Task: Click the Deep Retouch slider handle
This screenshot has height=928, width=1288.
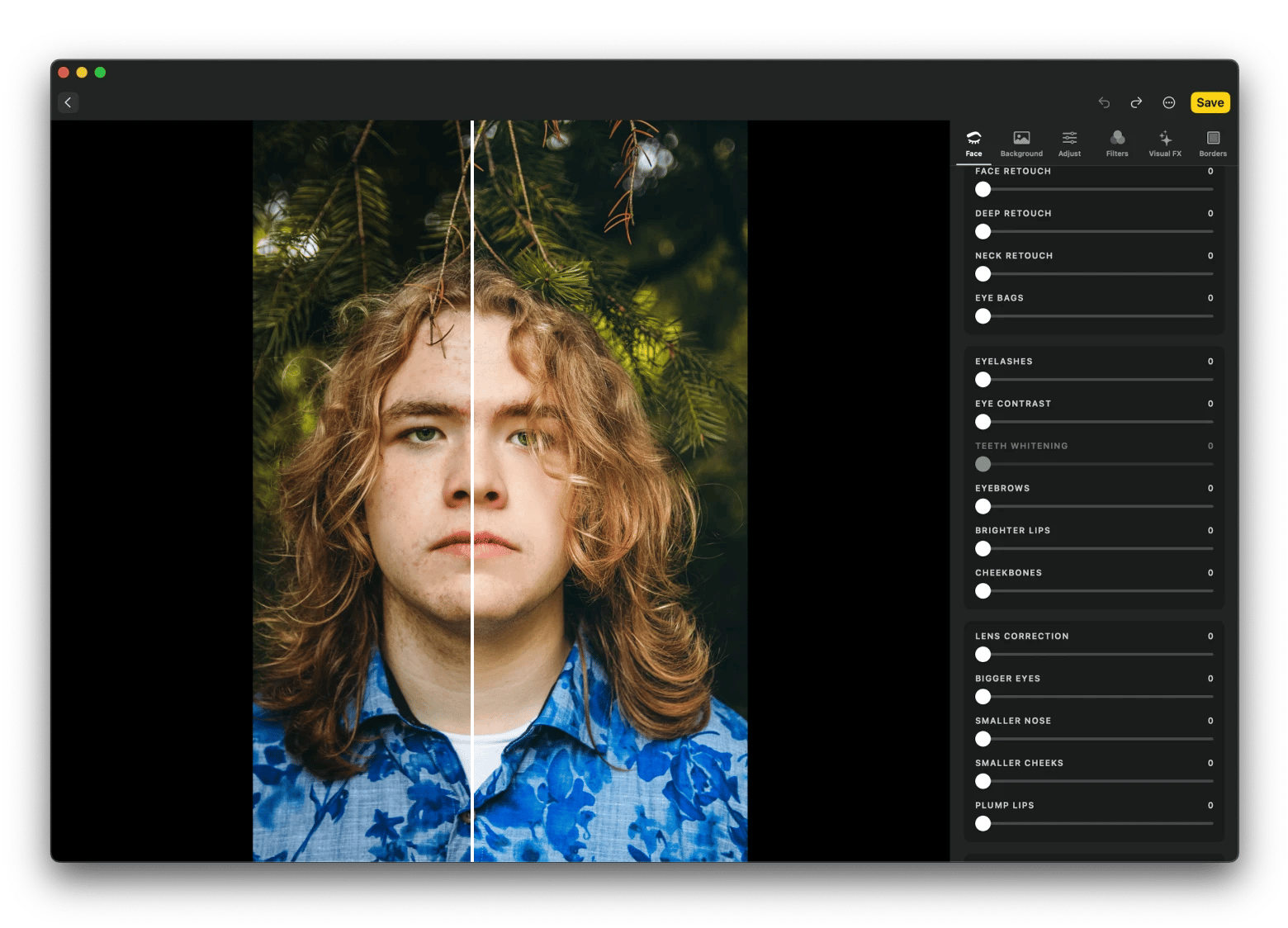Action: tap(983, 231)
